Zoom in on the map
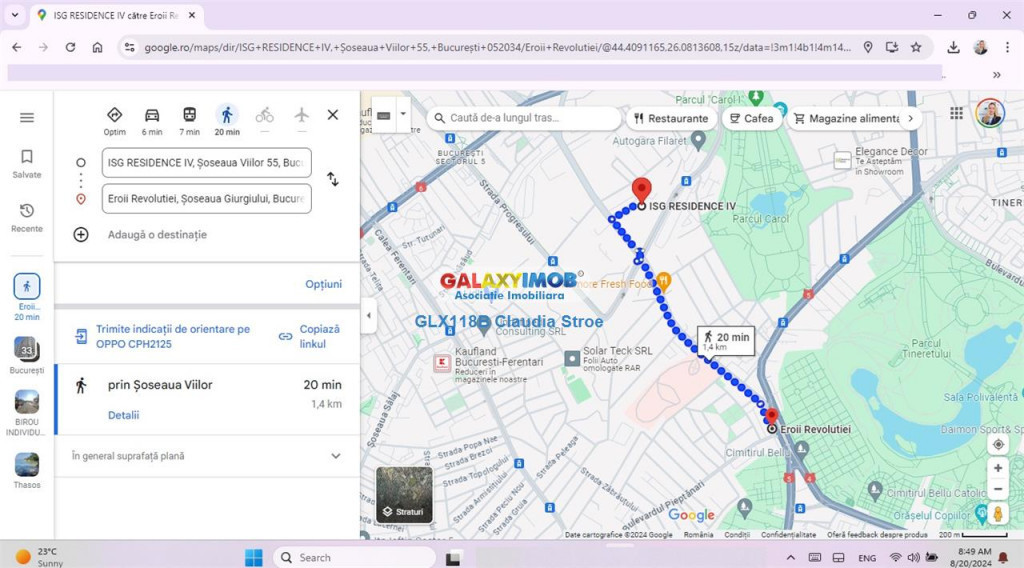Screen dimensions: 1024x568 [997, 468]
